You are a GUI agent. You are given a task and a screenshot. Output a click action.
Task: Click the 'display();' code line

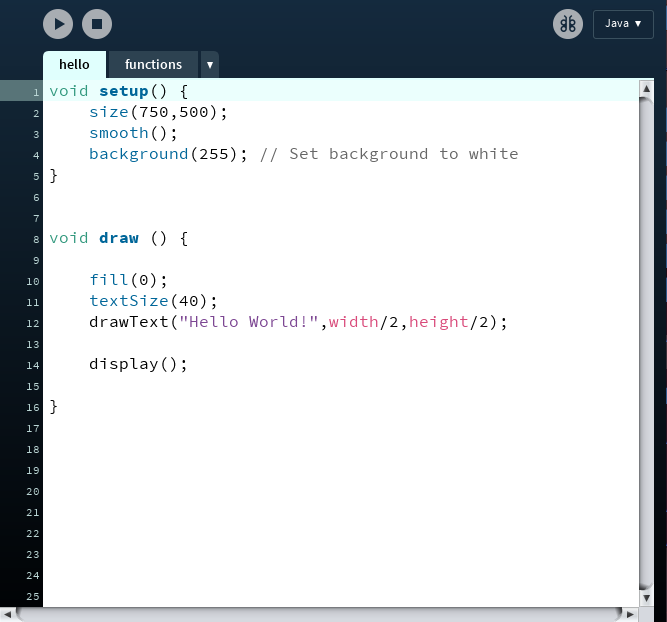(x=138, y=364)
